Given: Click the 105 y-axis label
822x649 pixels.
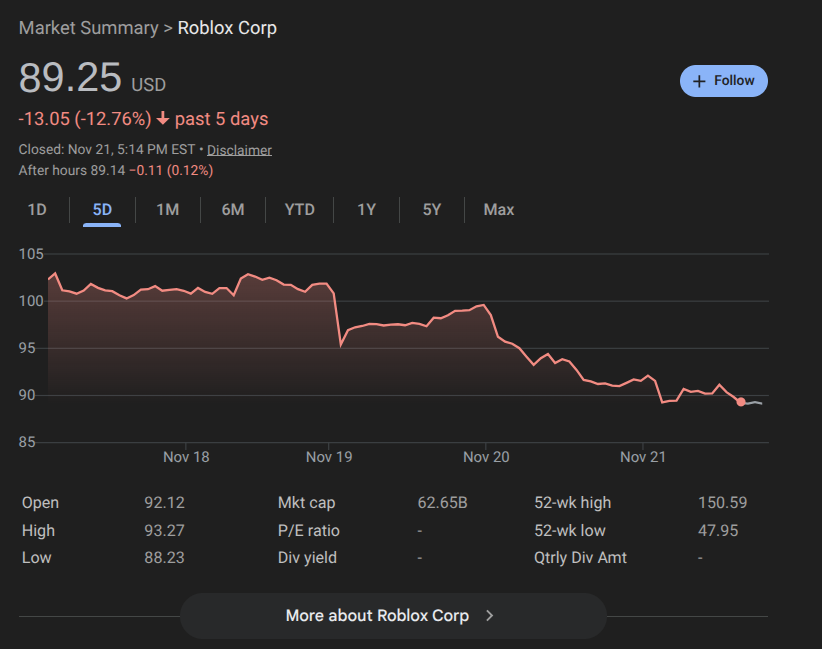Looking at the screenshot, I should coord(31,254).
